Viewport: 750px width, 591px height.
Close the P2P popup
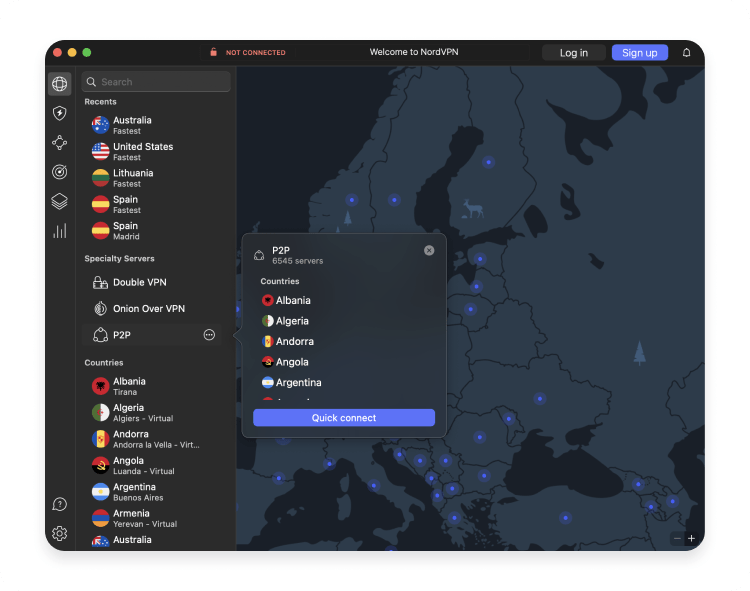tap(429, 250)
